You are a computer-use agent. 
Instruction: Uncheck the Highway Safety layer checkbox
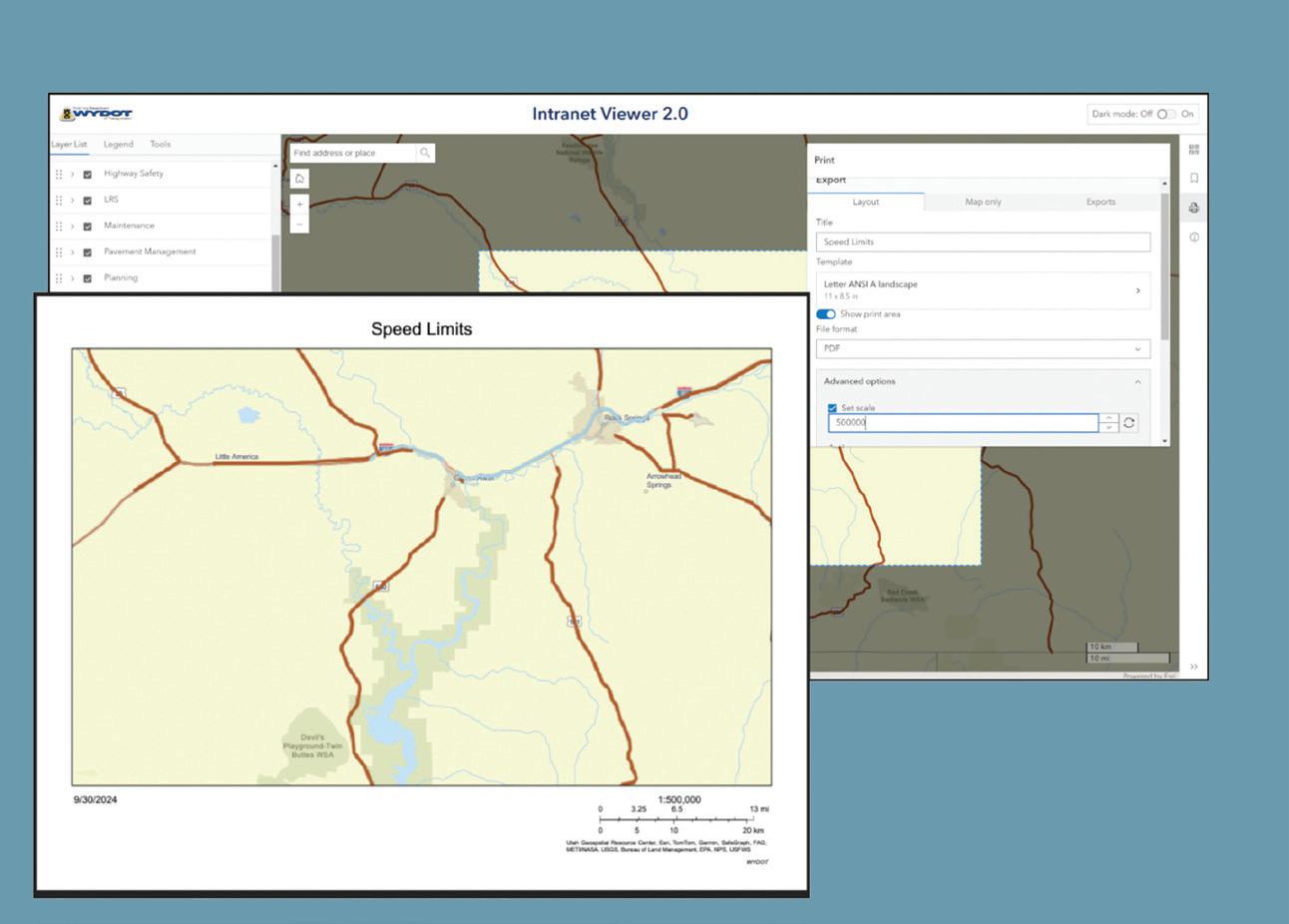click(x=88, y=175)
